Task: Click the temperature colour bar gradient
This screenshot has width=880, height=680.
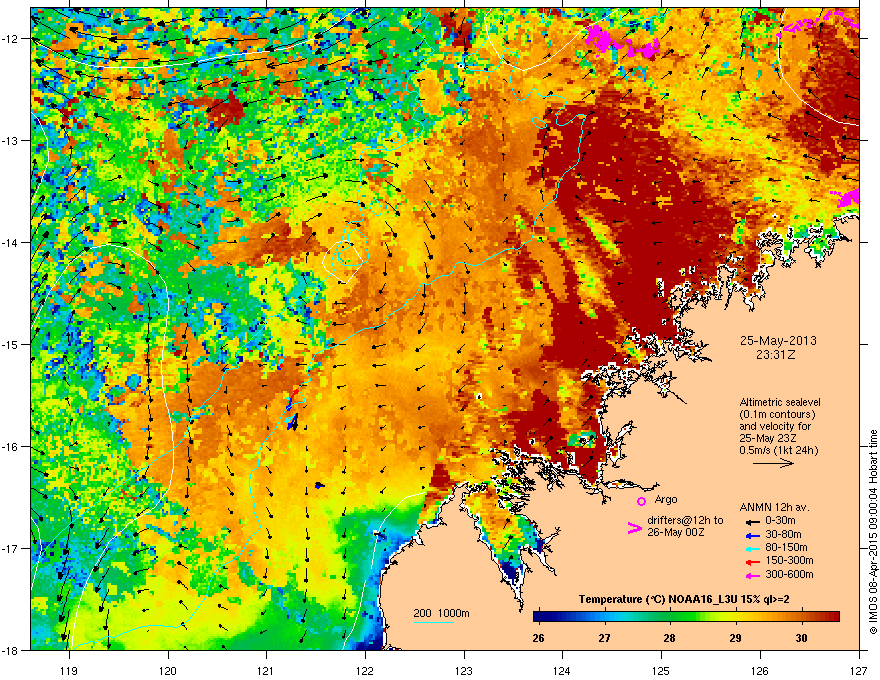Action: pos(686,617)
